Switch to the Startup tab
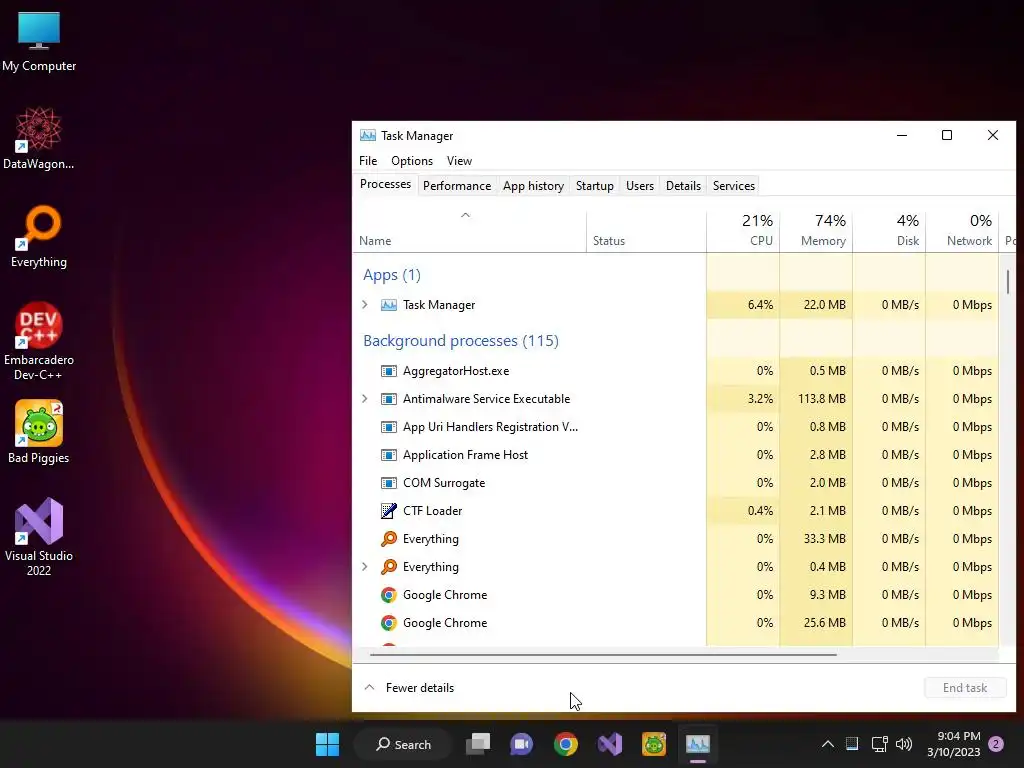Image resolution: width=1024 pixels, height=768 pixels. coord(594,185)
